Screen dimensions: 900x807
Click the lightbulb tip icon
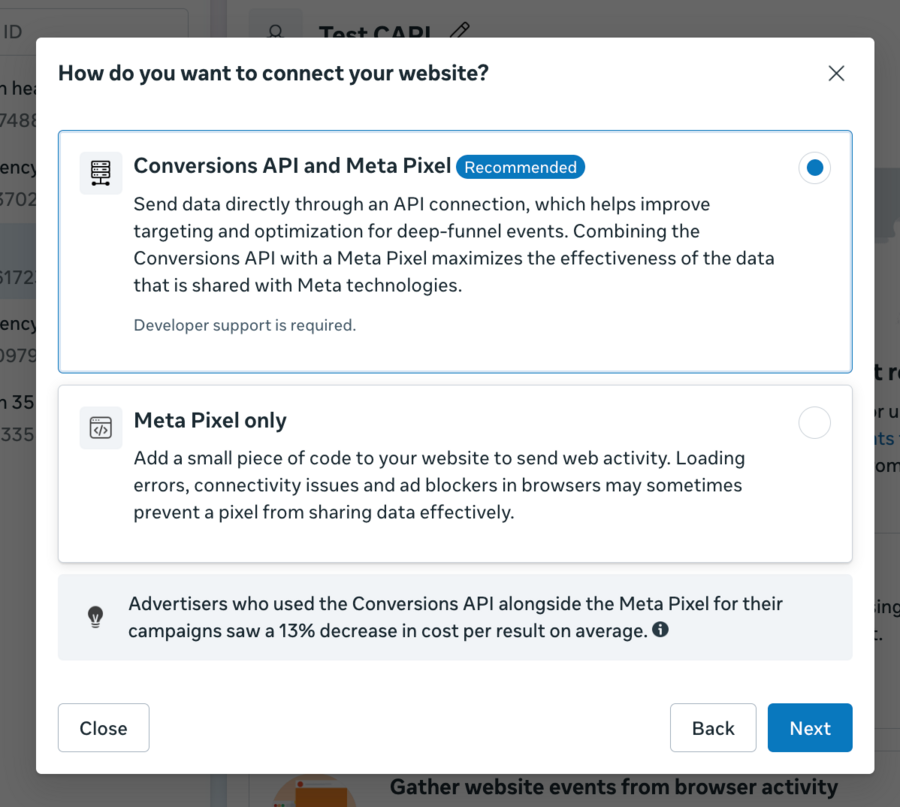(95, 617)
